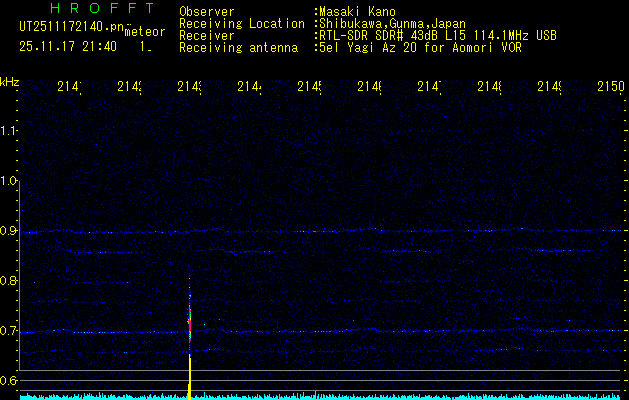Click the 2150 time axis label
This screenshot has width=629, height=400.
click(609, 88)
